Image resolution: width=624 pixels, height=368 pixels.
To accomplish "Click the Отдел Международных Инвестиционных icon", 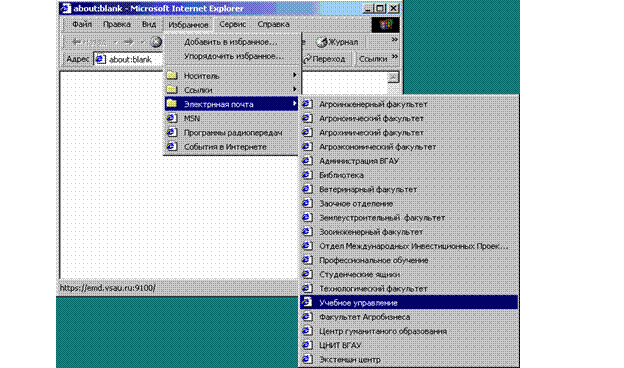I will click(307, 246).
